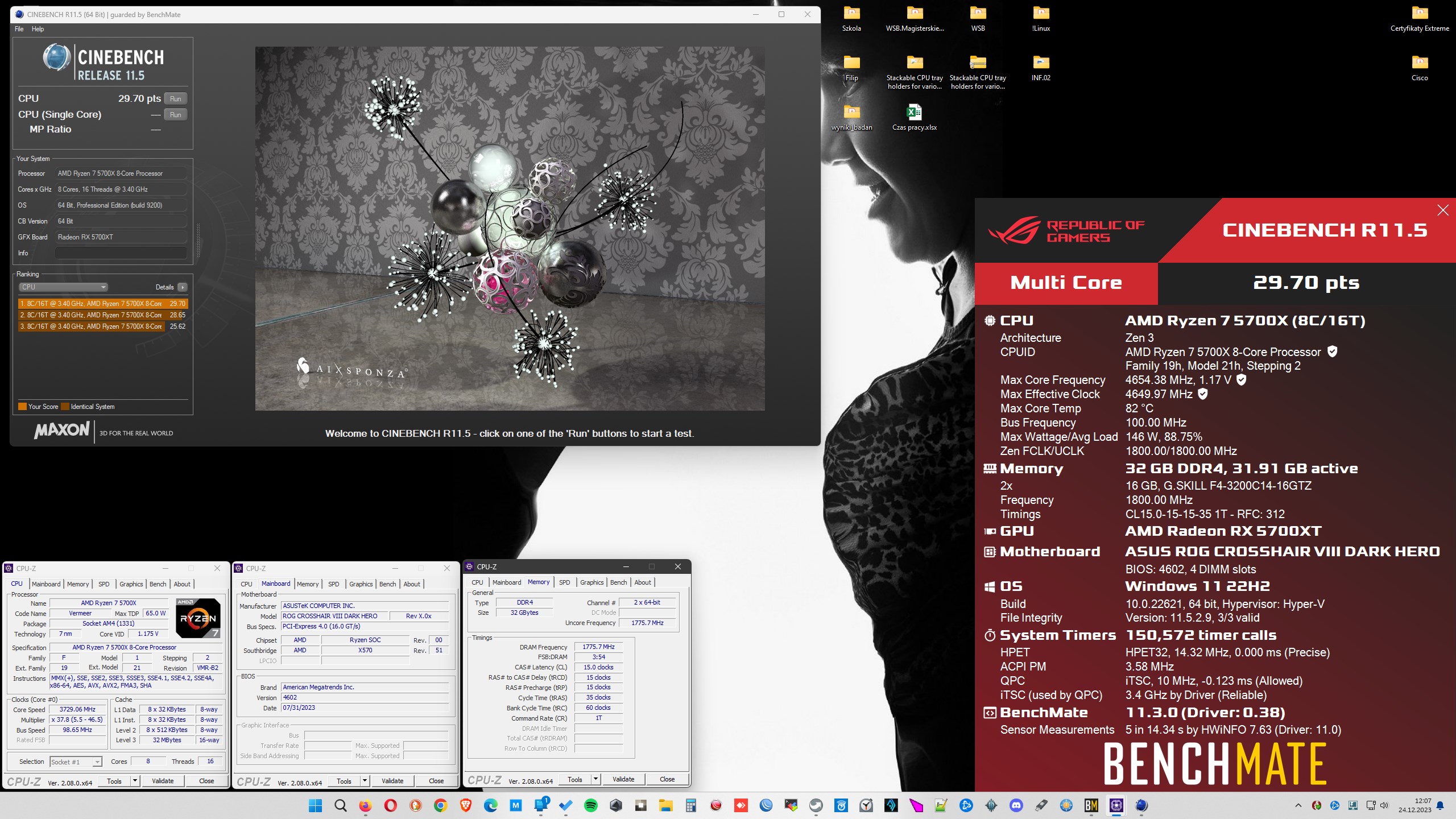Open the Windows Start menu
Viewport: 1456px width, 819px height.
tap(315, 805)
